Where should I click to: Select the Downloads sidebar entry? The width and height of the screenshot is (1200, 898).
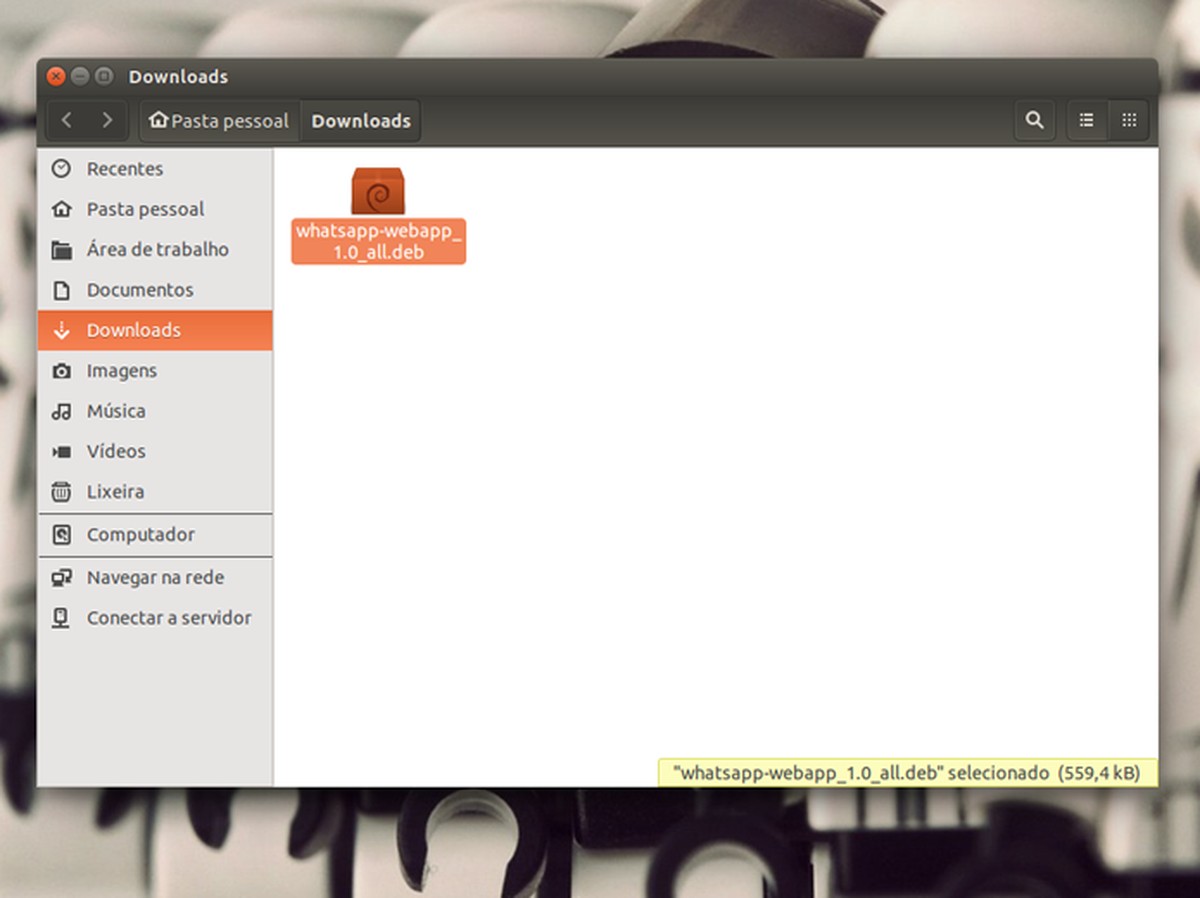click(134, 330)
